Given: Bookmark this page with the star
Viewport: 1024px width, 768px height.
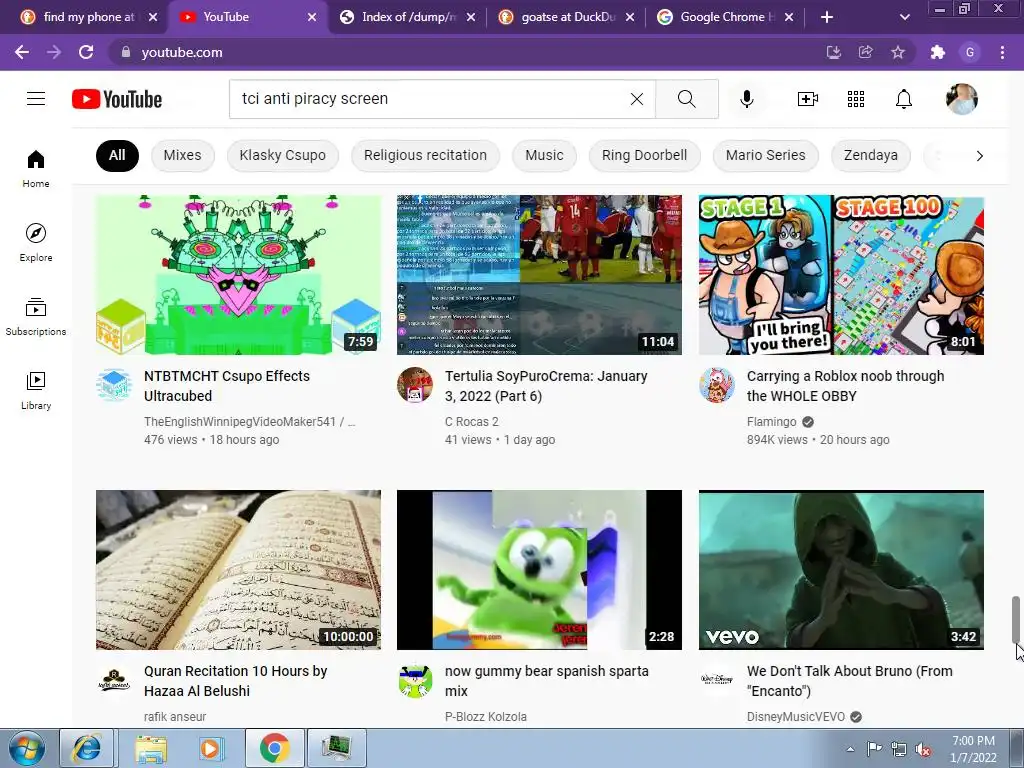Looking at the screenshot, I should pyautogui.click(x=898, y=52).
